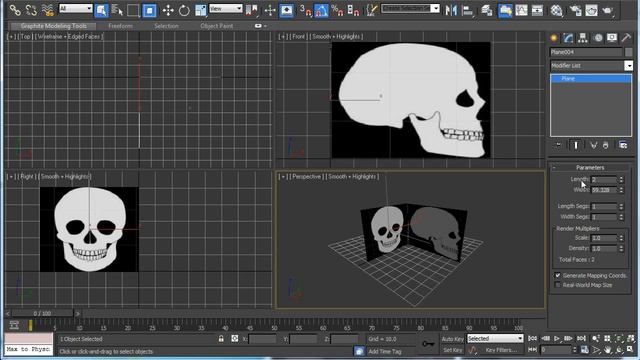Open reference coordinate system 'View' dropdown

click(x=226, y=8)
